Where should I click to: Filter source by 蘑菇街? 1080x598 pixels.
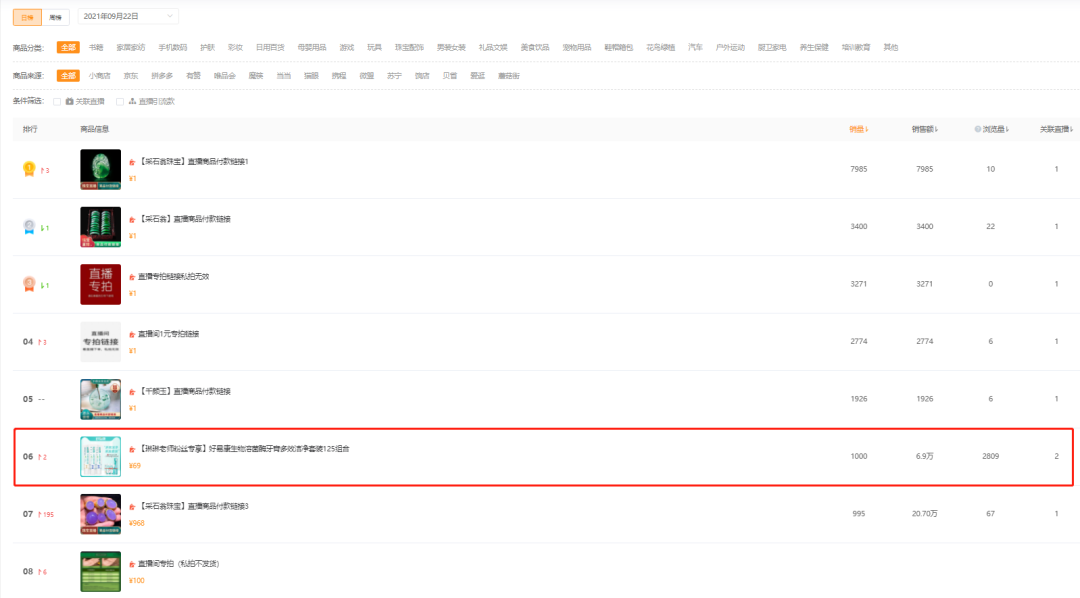[x=508, y=76]
